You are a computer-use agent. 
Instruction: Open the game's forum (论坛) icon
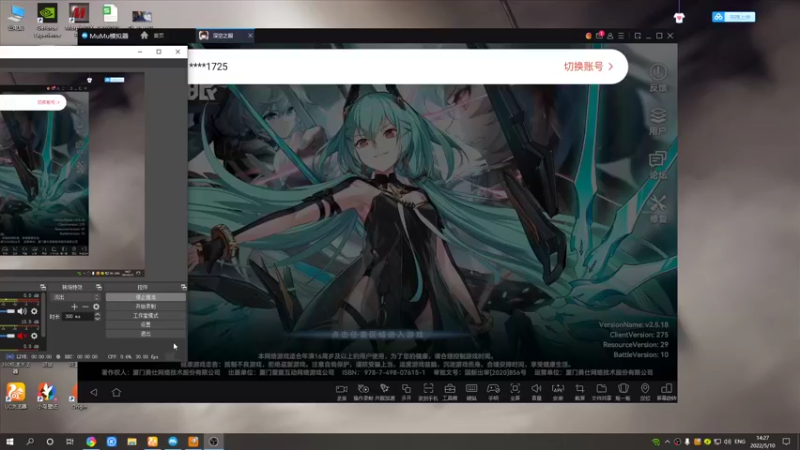click(658, 165)
